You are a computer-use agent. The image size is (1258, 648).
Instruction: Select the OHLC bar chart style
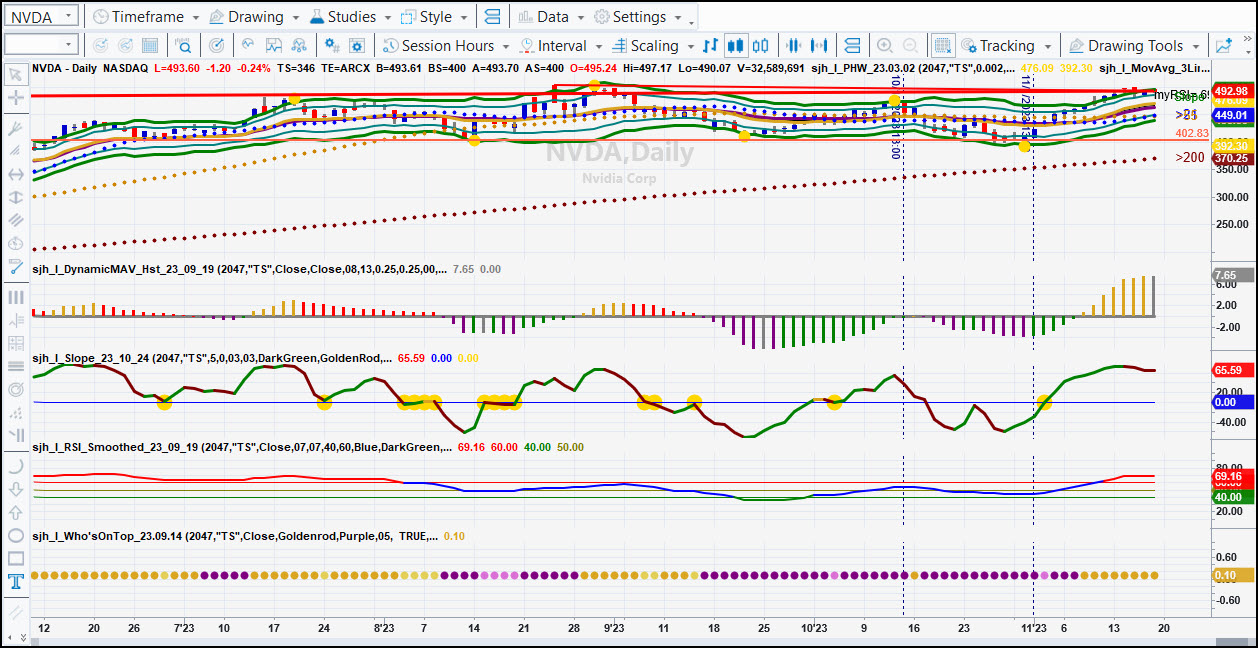pos(711,46)
